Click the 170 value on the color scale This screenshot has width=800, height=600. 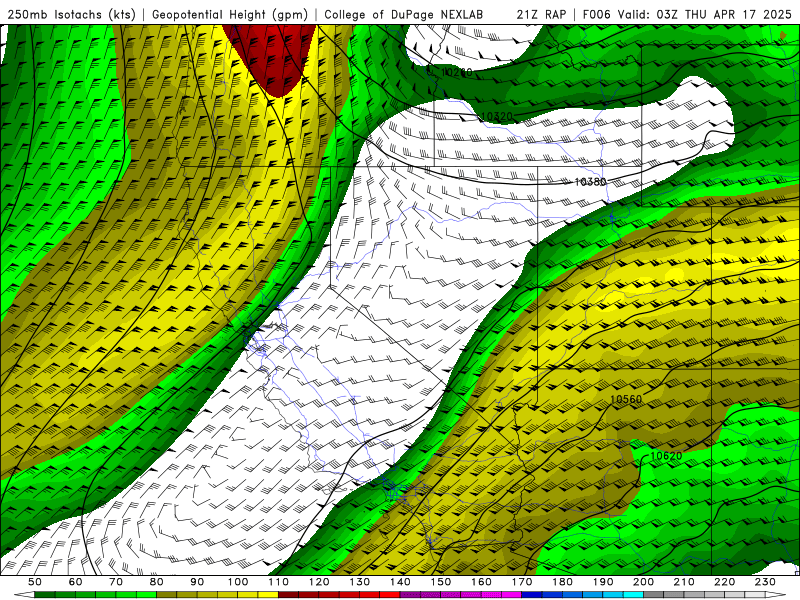pyautogui.click(x=522, y=582)
